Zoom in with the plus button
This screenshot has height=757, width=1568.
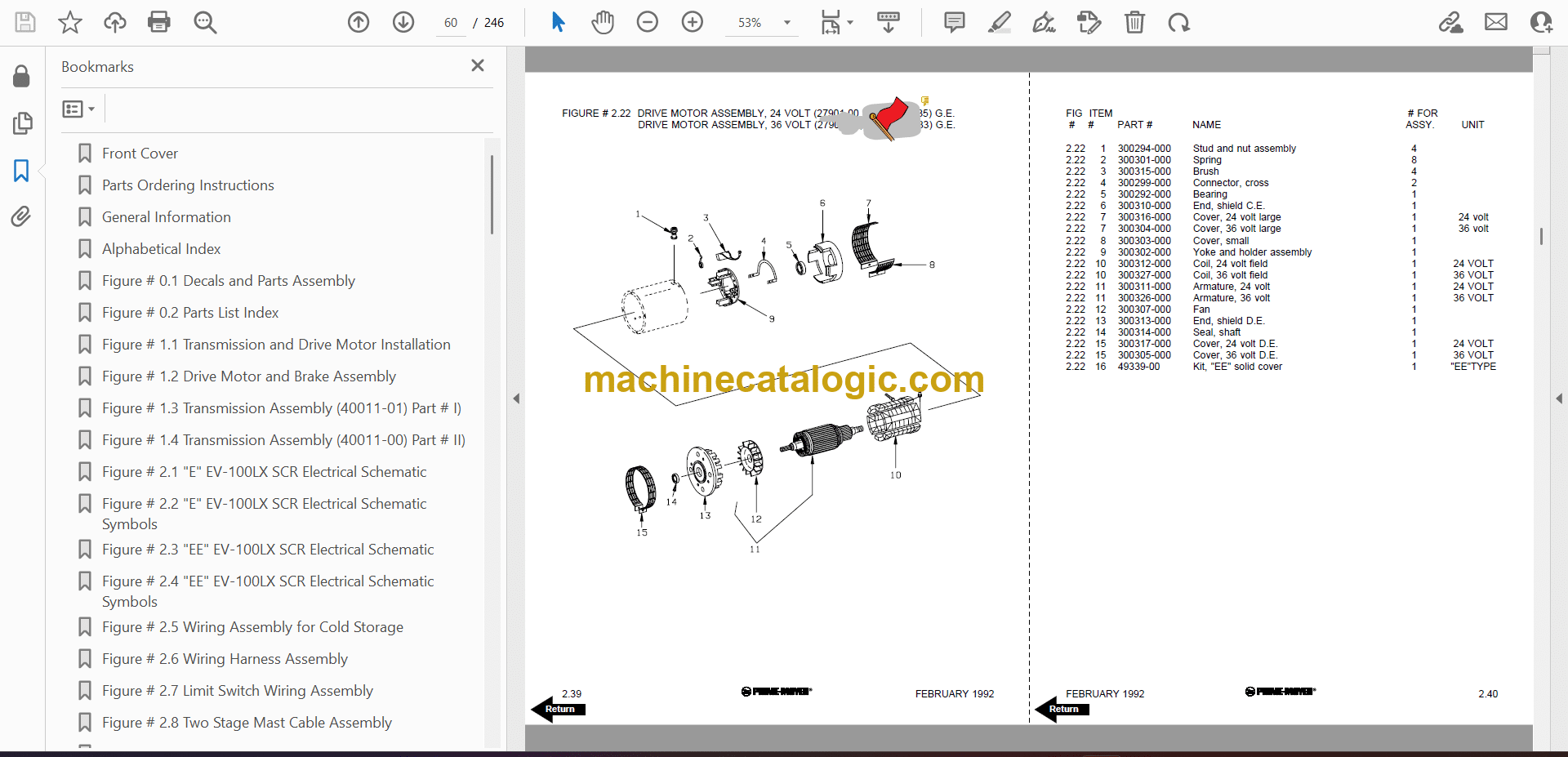click(x=693, y=22)
